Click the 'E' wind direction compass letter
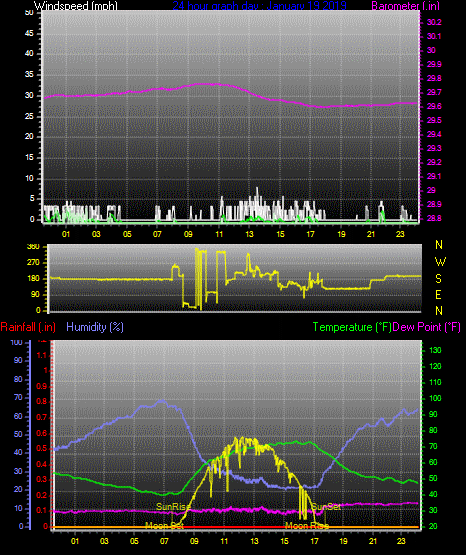The width and height of the screenshot is (466, 555). pyautogui.click(x=438, y=294)
